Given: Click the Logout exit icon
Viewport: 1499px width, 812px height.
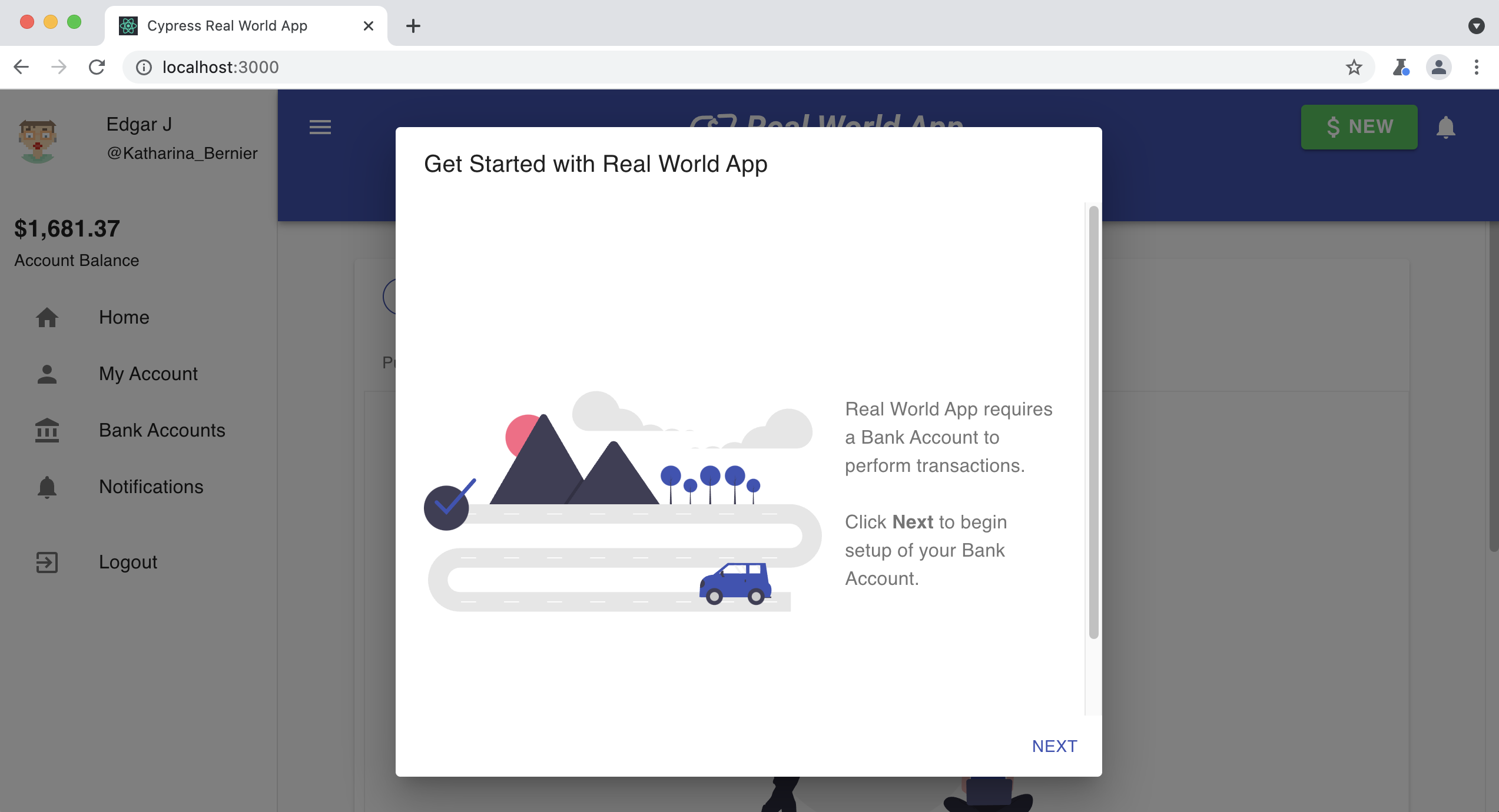Looking at the screenshot, I should [47, 562].
